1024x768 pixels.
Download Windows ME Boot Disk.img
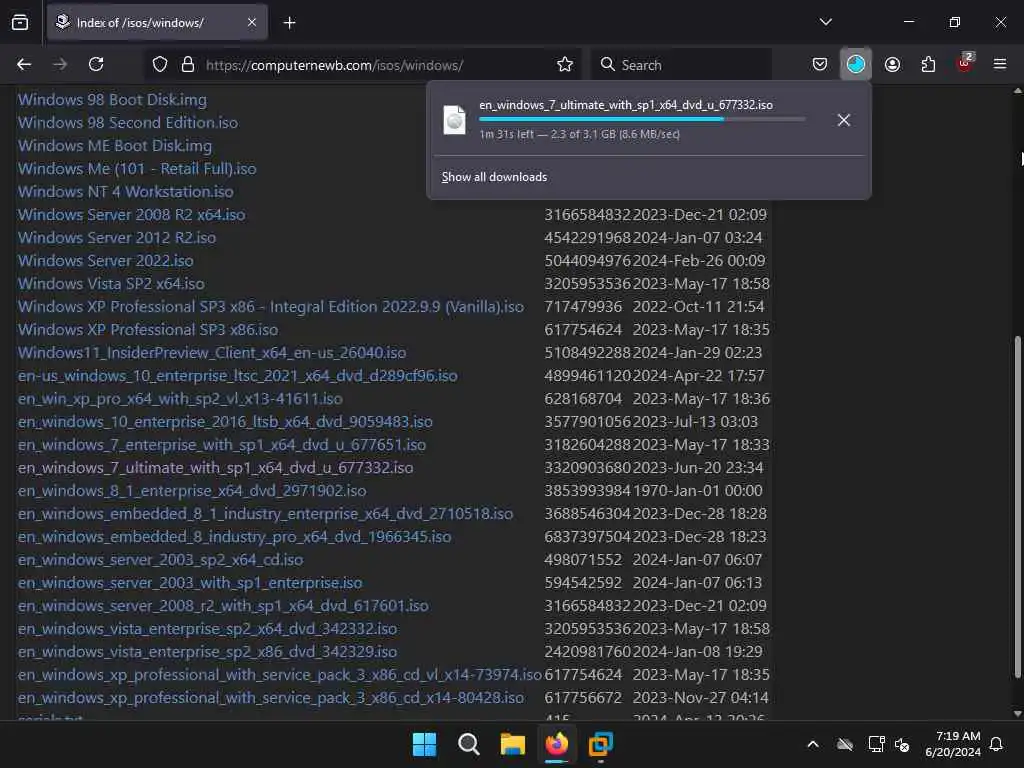115,146
